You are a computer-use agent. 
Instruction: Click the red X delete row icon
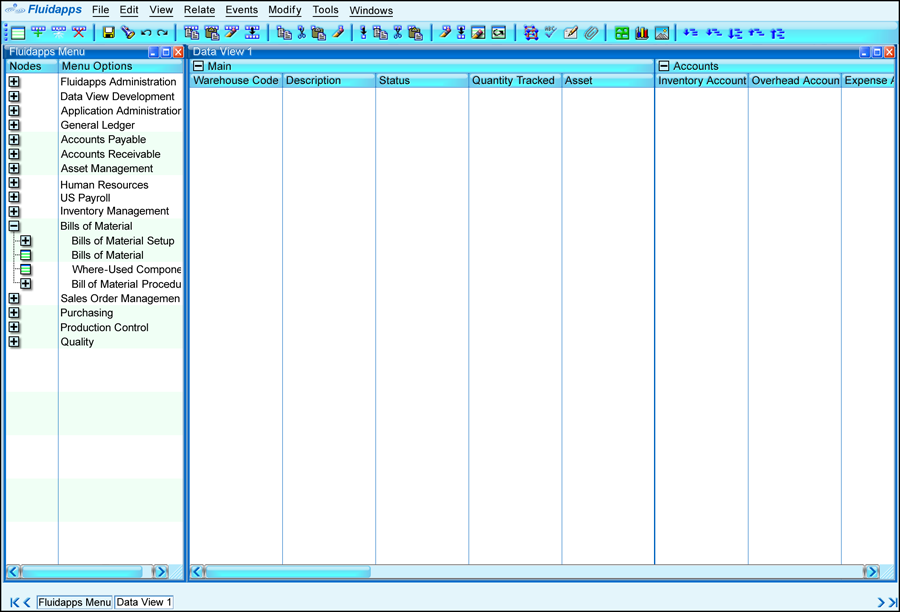(x=79, y=33)
